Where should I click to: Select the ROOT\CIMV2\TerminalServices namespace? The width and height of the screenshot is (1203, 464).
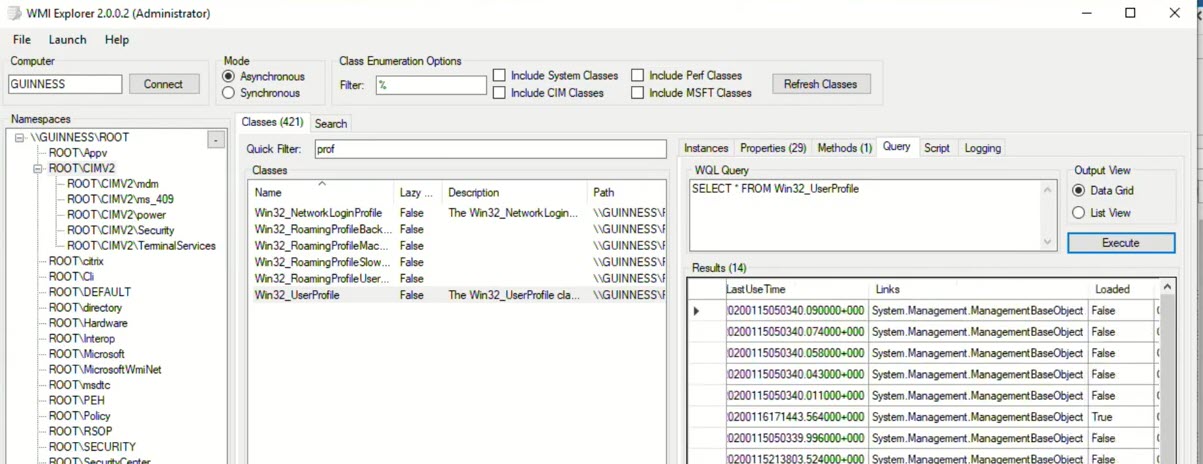[141, 245]
